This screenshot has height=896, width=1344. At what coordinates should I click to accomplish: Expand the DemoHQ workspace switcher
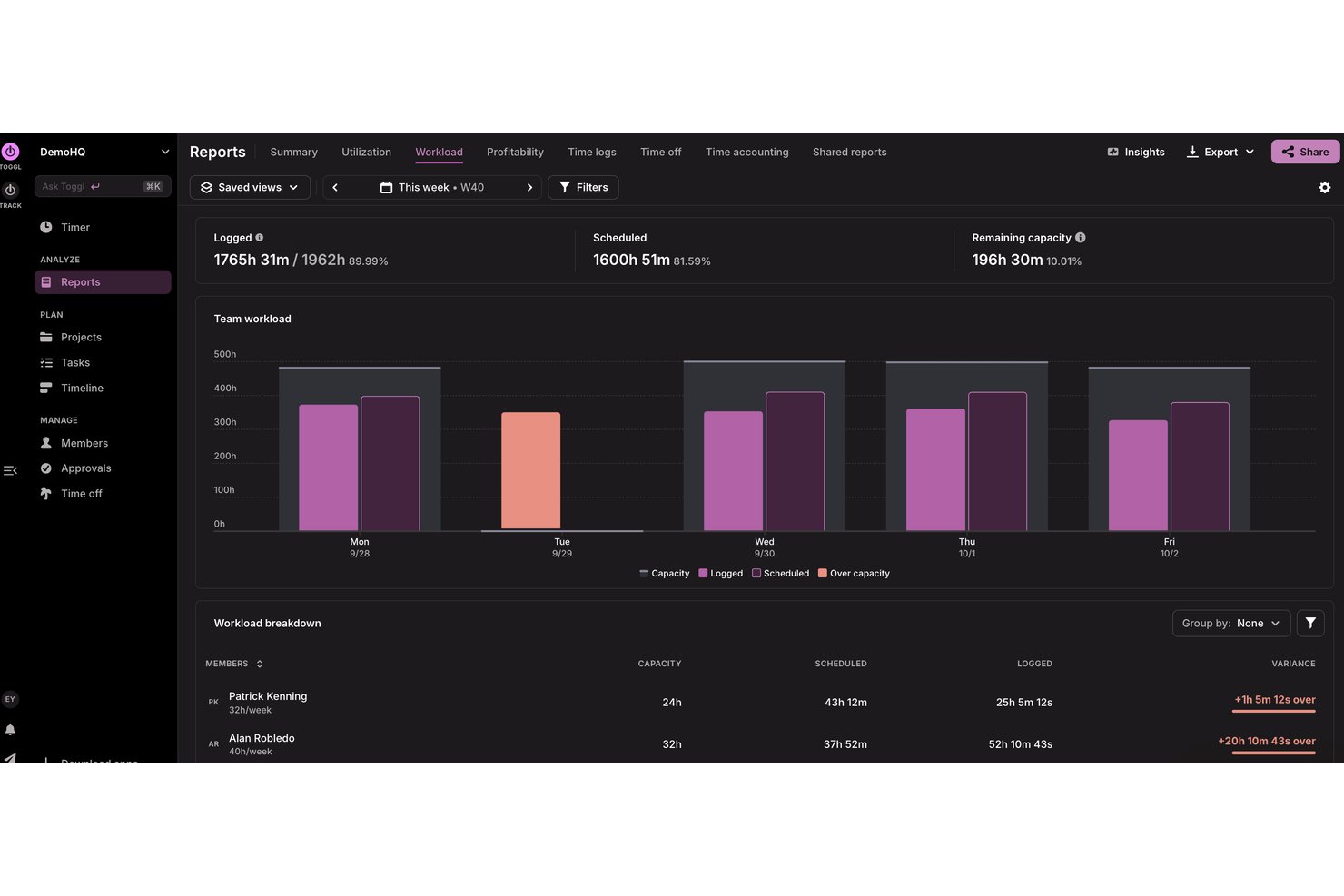point(104,152)
